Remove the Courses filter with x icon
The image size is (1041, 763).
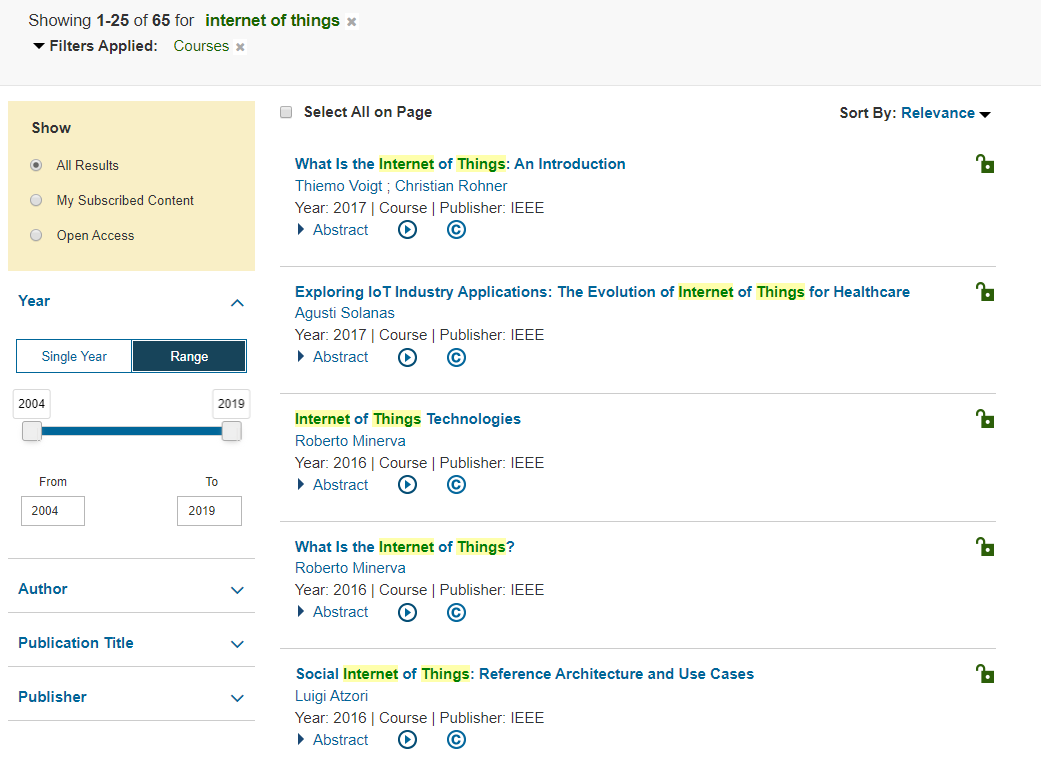[240, 47]
